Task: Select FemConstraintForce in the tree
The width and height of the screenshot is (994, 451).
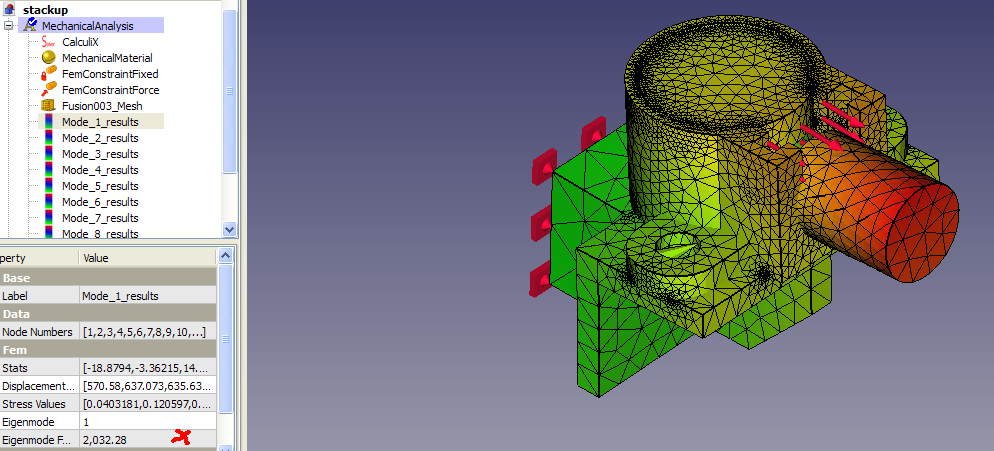Action: [x=110, y=90]
